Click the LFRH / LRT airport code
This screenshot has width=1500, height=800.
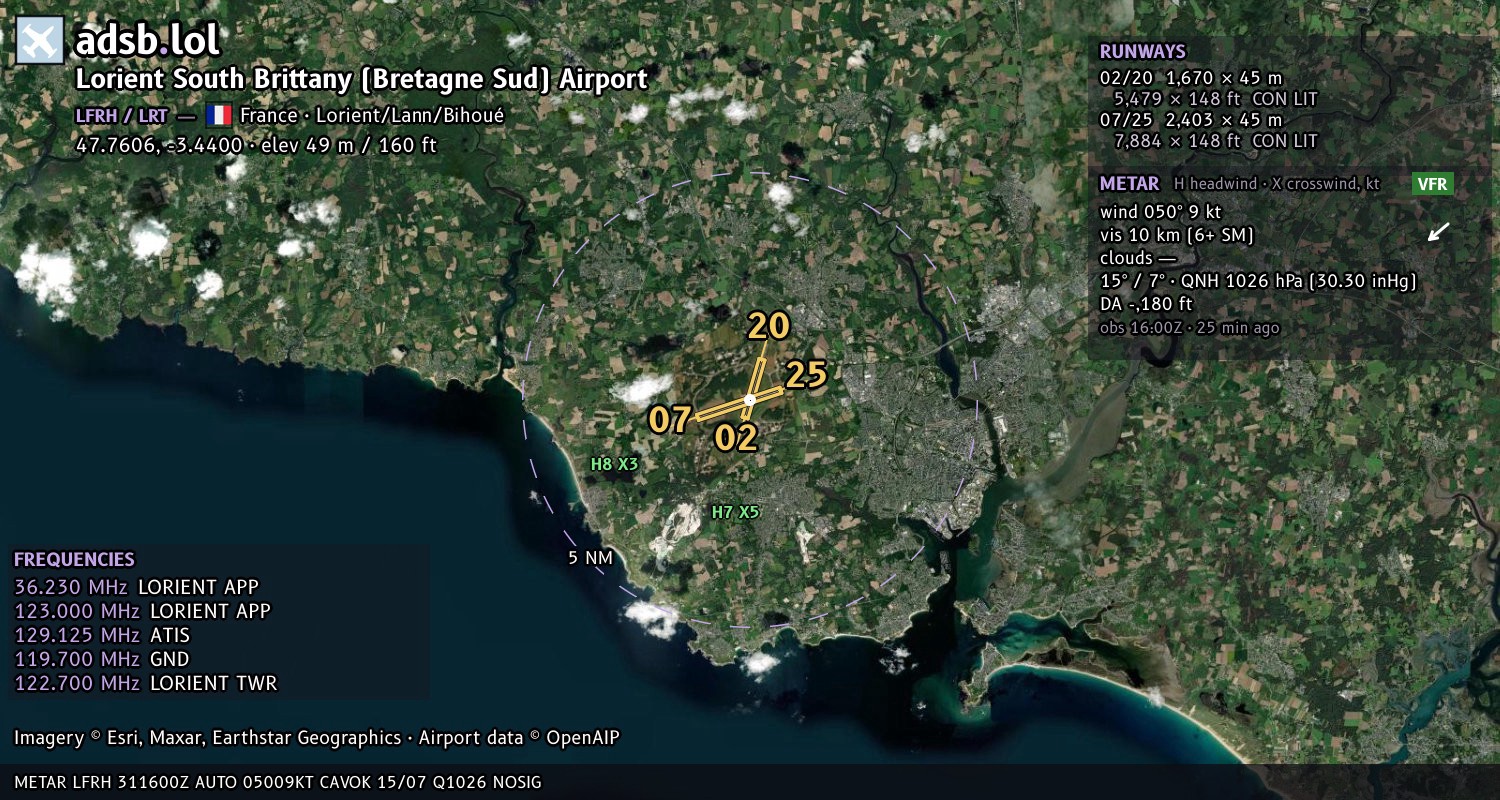click(x=122, y=115)
